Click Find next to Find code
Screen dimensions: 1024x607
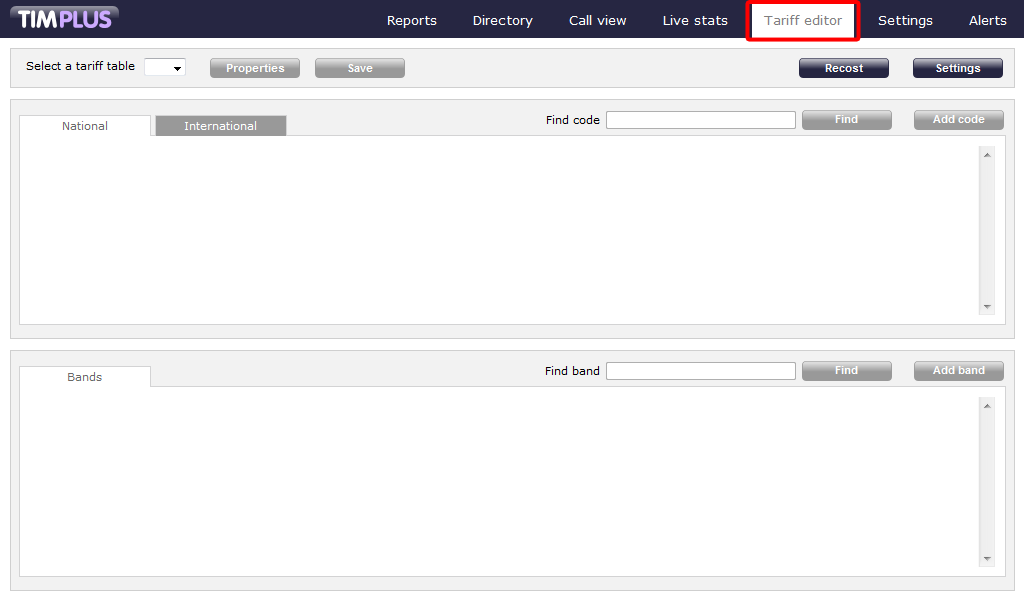pos(846,120)
